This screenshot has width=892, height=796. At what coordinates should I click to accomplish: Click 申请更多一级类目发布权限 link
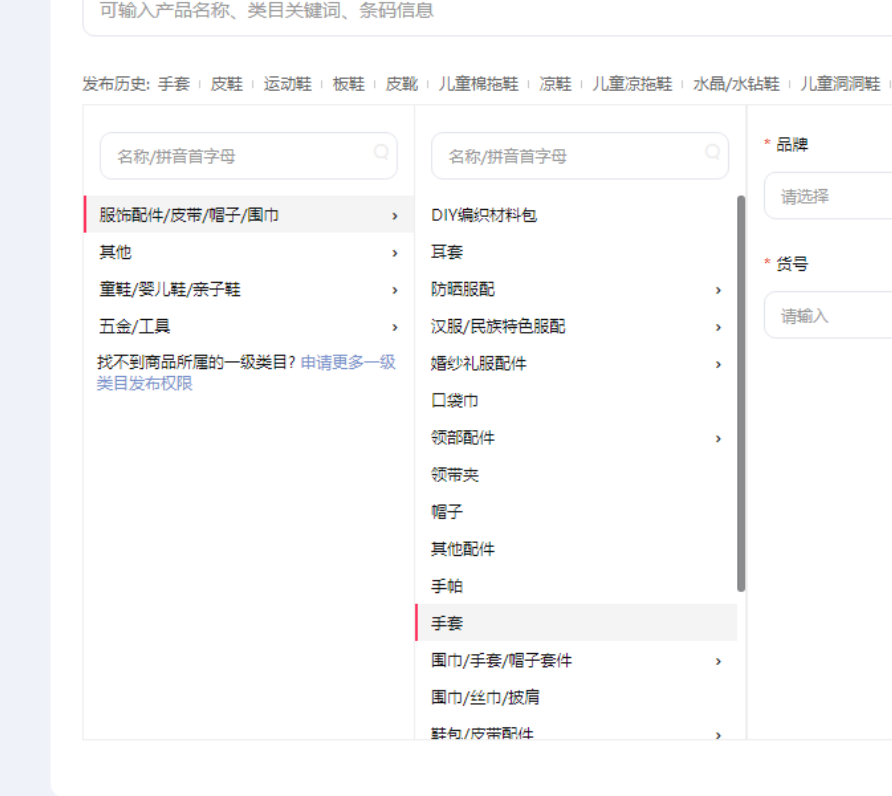pos(347,362)
